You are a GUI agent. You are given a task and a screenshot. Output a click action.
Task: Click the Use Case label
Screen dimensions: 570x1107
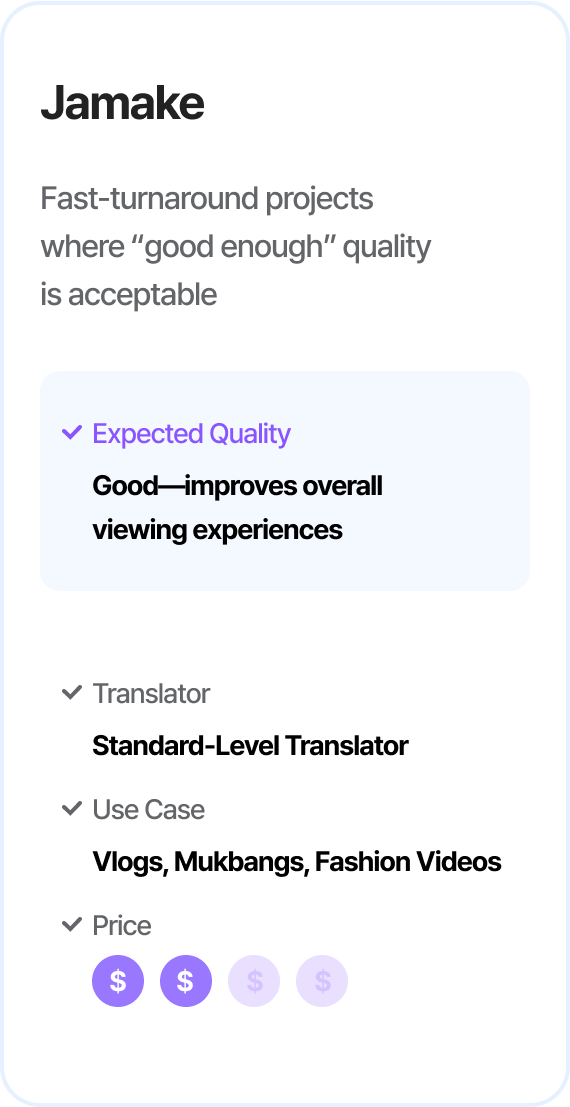point(148,810)
